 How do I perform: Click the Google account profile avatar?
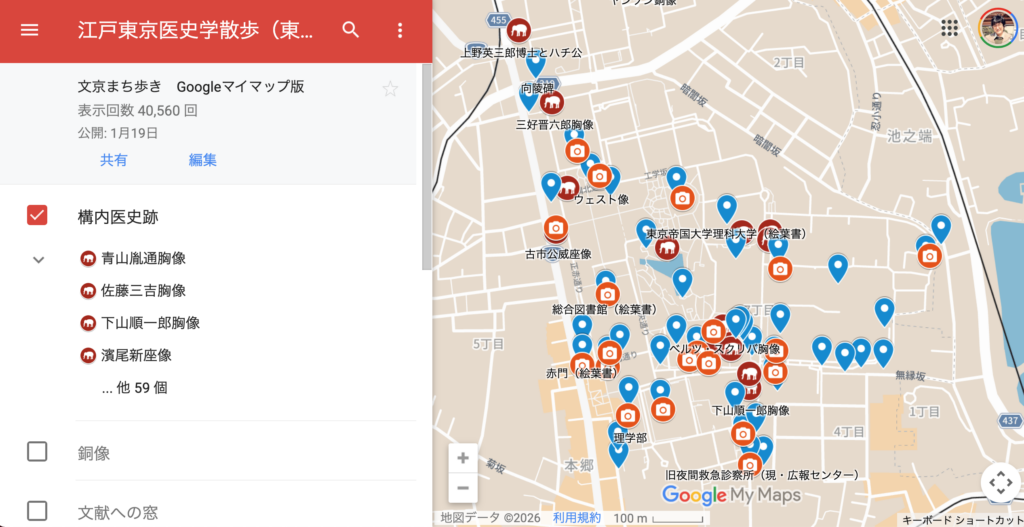(x=996, y=28)
